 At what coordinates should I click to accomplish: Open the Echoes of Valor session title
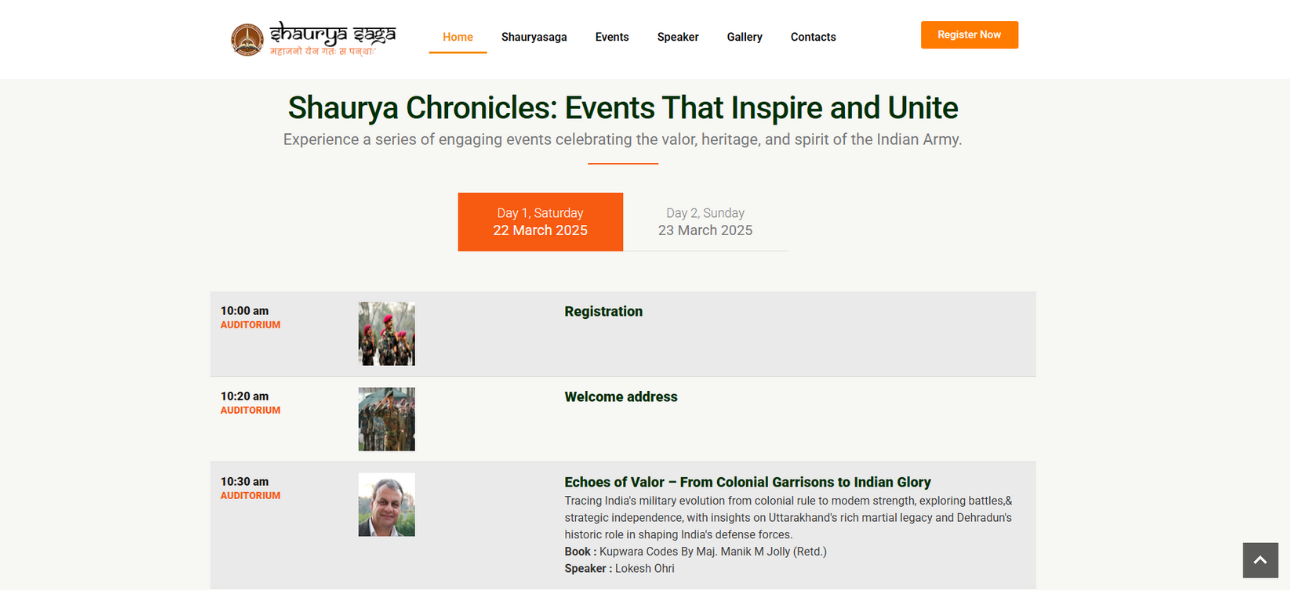[747, 482]
